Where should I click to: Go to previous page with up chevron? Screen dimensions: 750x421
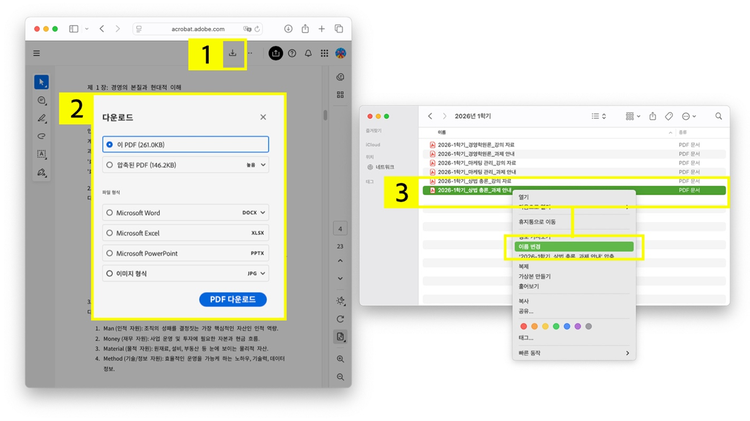340,261
